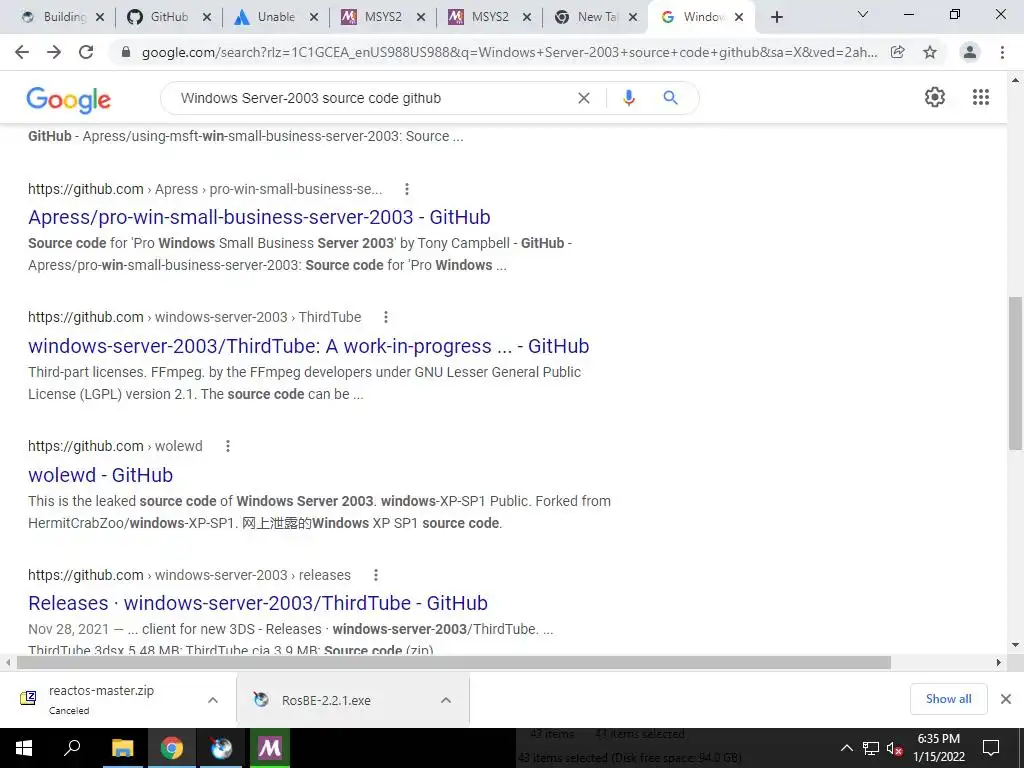Click the vertical scrollbar thumb
The image size is (1024, 768).
pyautogui.click(x=1015, y=373)
